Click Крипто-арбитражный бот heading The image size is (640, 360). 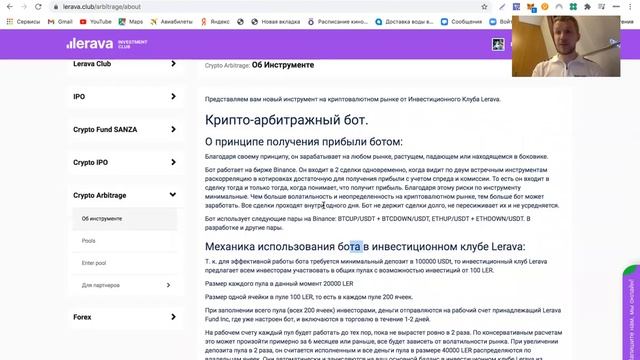point(287,120)
